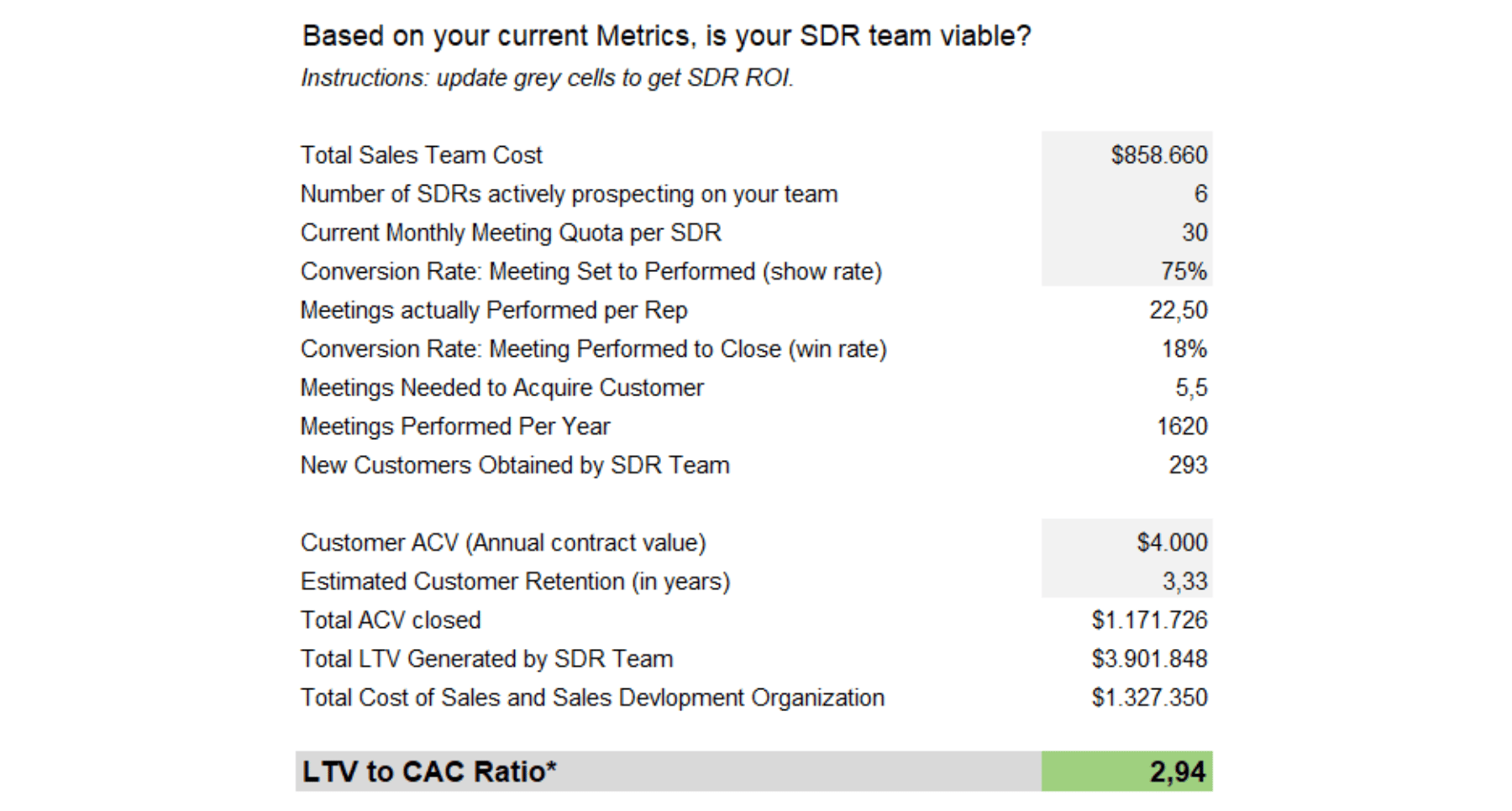Select the Meetings Performed Per Year value 1620

coord(1182,426)
